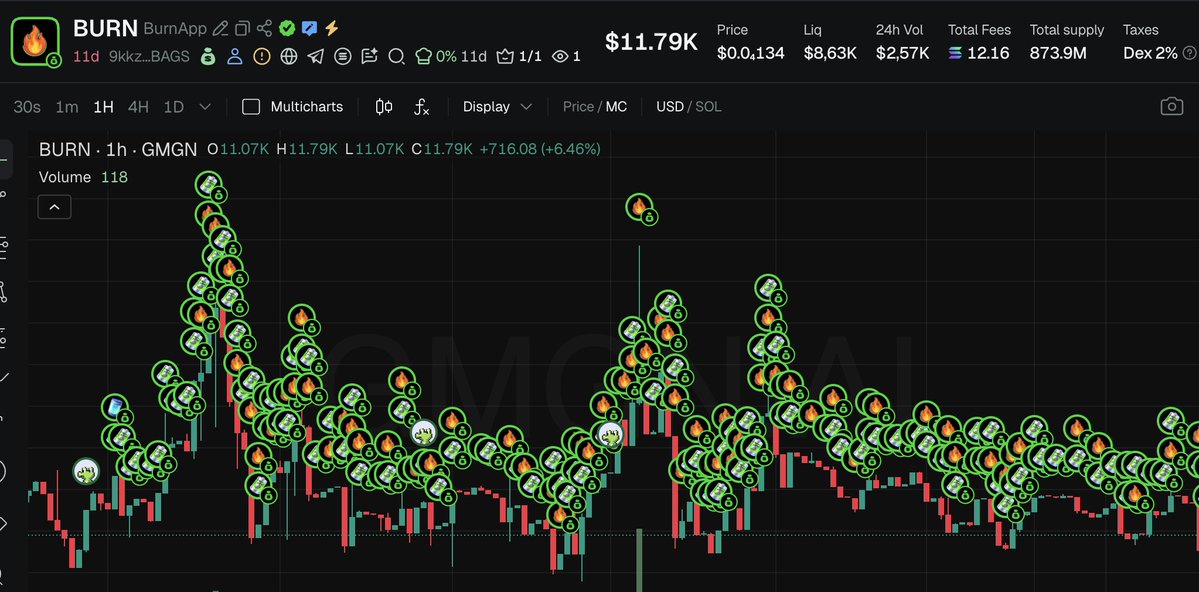The image size is (1199, 592).
Task: Click the BurnApp token name label
Action: coord(175,29)
